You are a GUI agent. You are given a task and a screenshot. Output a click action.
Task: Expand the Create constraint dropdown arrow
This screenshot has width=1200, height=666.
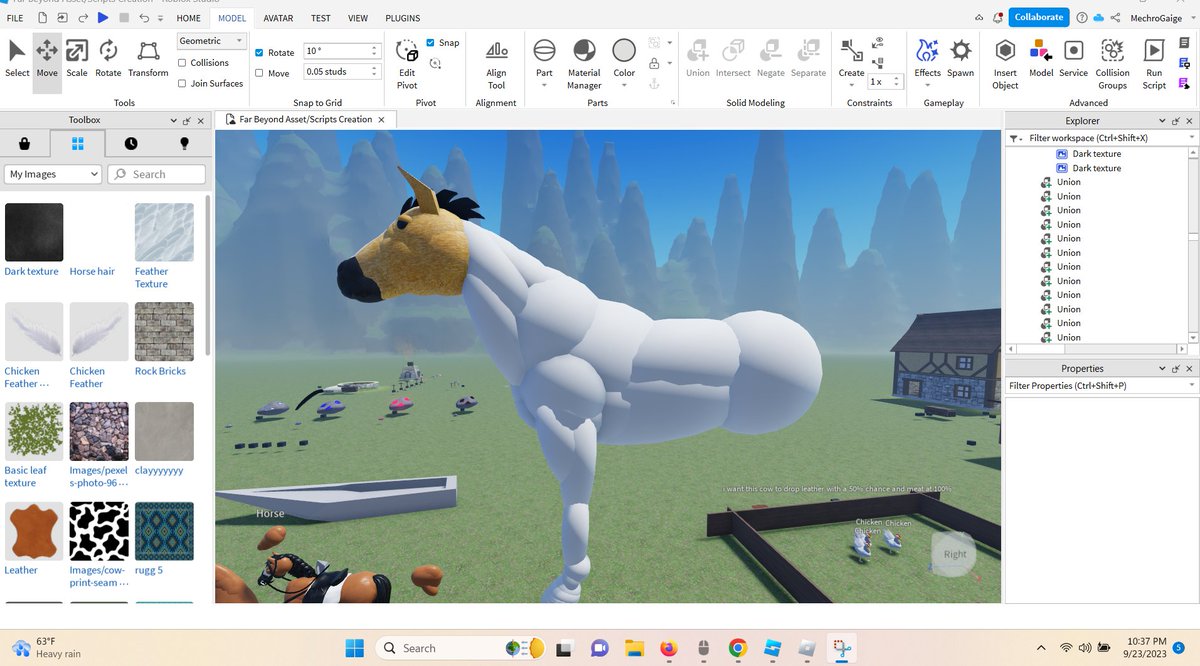coord(851,85)
